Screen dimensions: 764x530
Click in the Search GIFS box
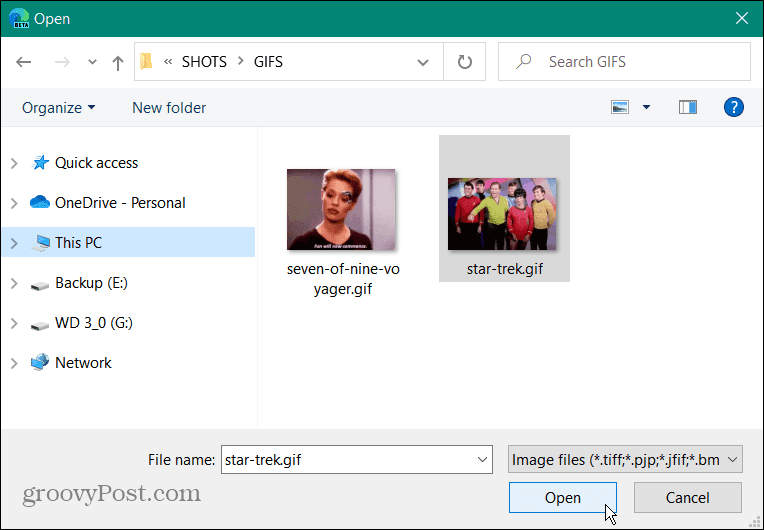(624, 61)
